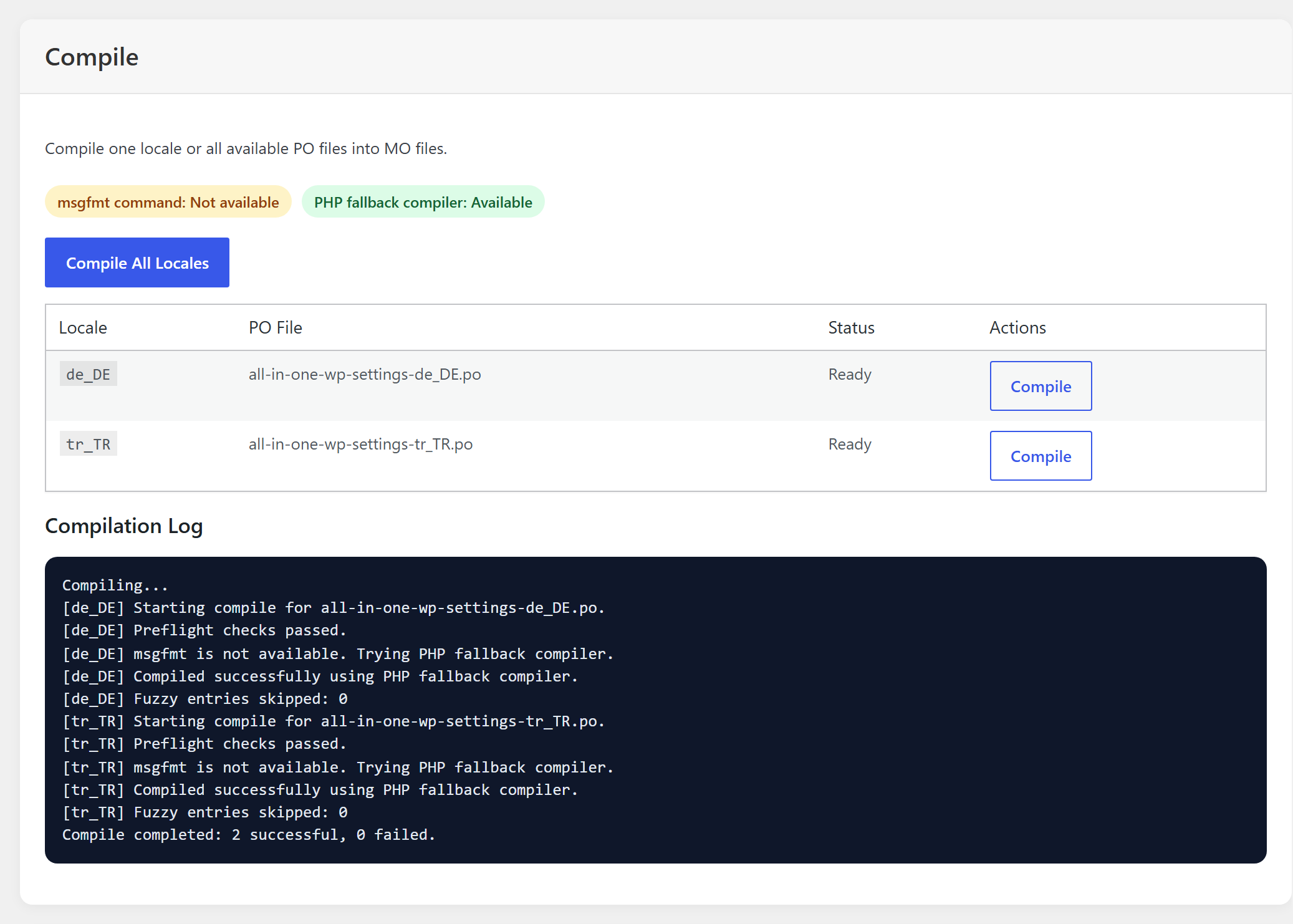
Task: Click the de_DE locale code
Action: click(x=89, y=374)
